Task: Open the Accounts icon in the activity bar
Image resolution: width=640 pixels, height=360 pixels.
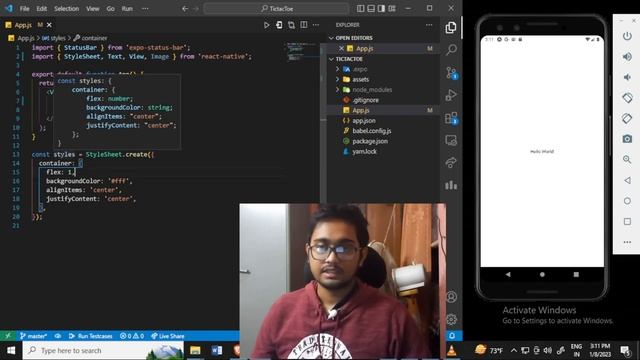Action: [x=451, y=297]
